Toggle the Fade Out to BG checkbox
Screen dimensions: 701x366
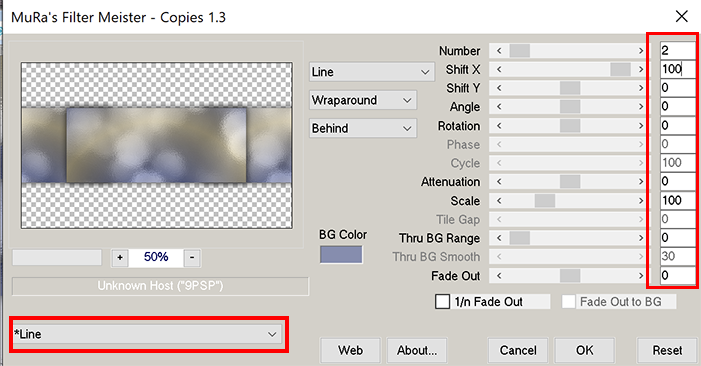pos(568,302)
